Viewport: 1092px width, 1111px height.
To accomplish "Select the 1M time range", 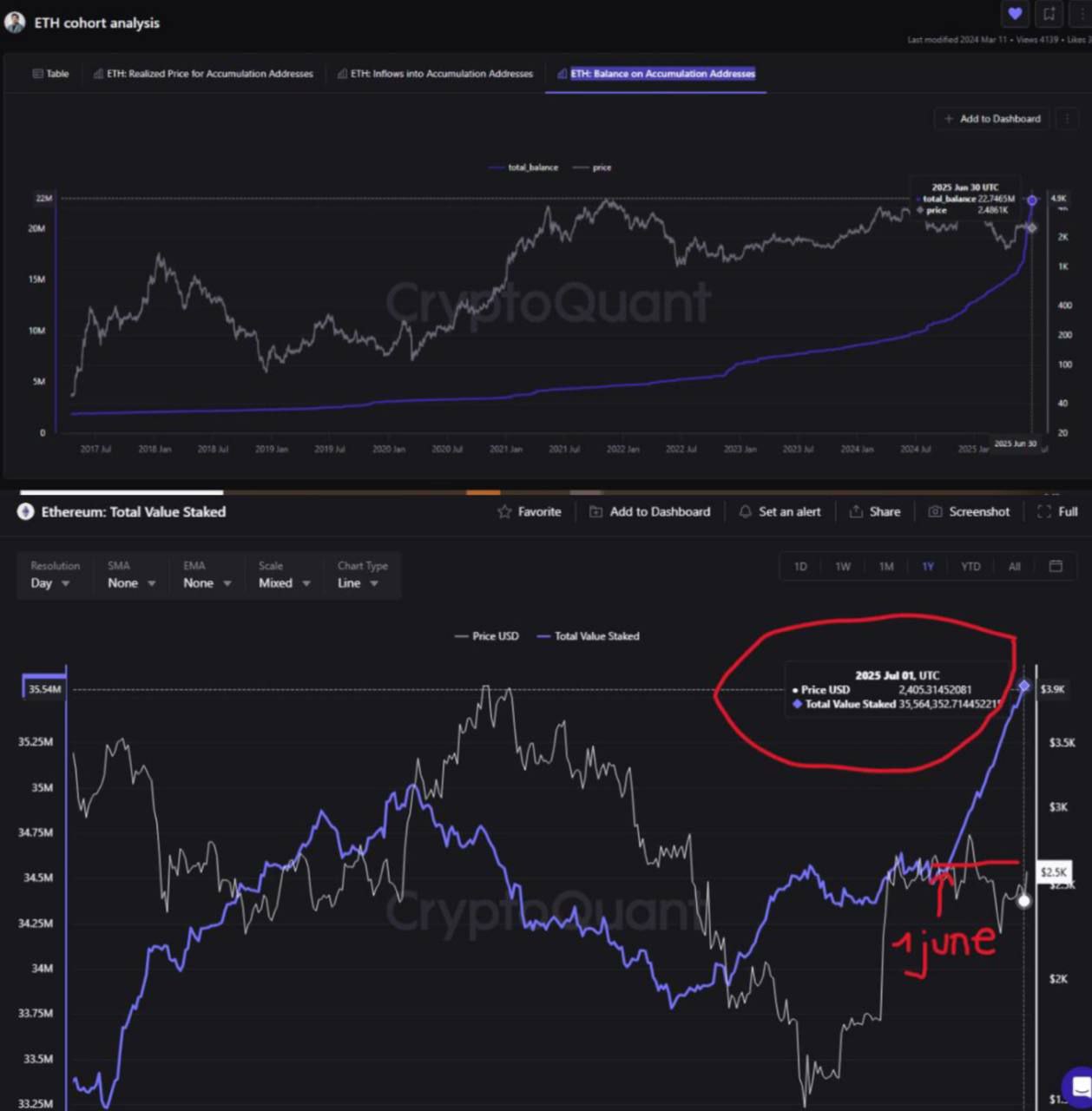I will [x=885, y=567].
